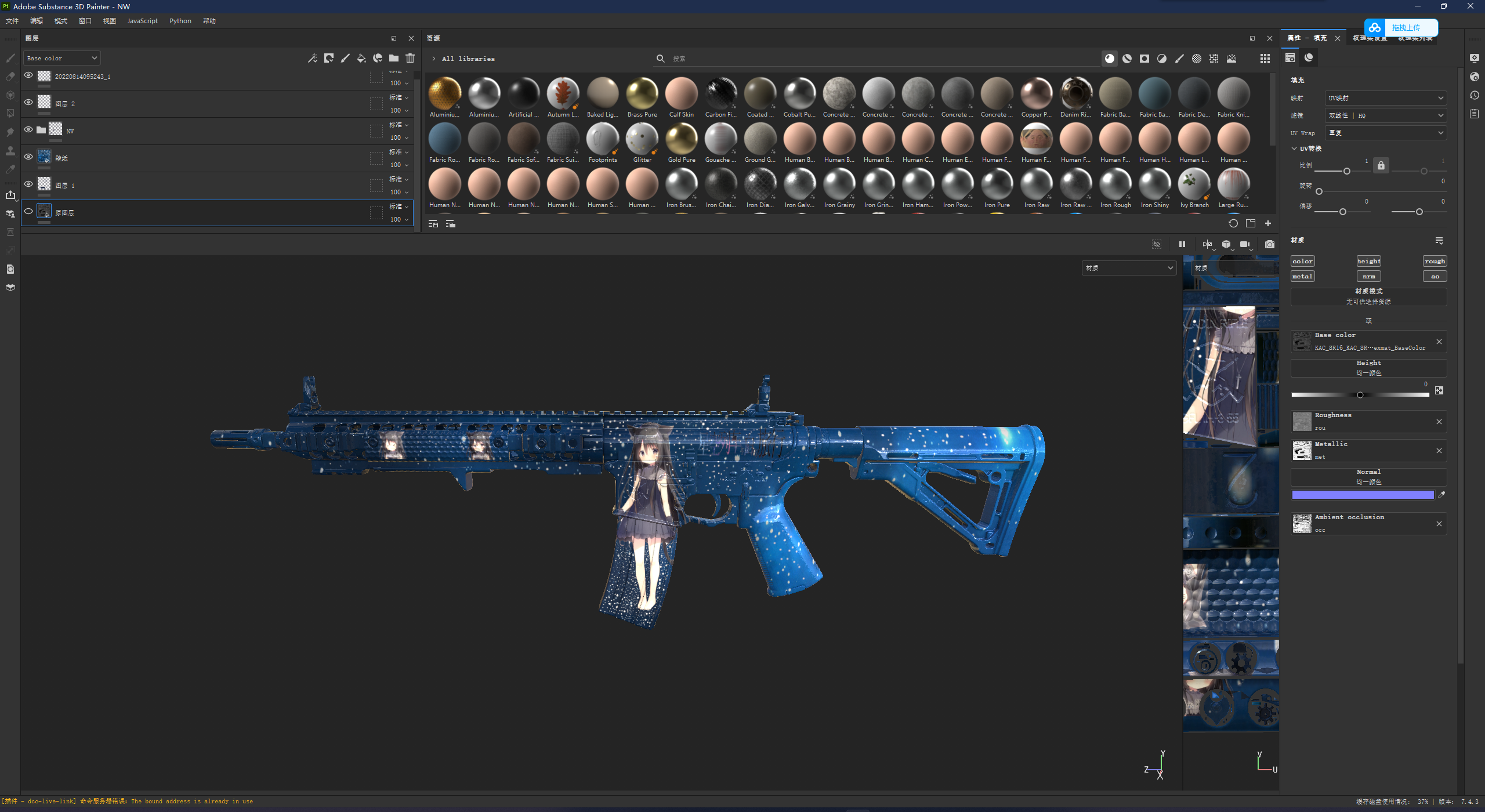1485x812 pixels.
Task: Click the add mask icon in layers panel
Action: (x=329, y=58)
